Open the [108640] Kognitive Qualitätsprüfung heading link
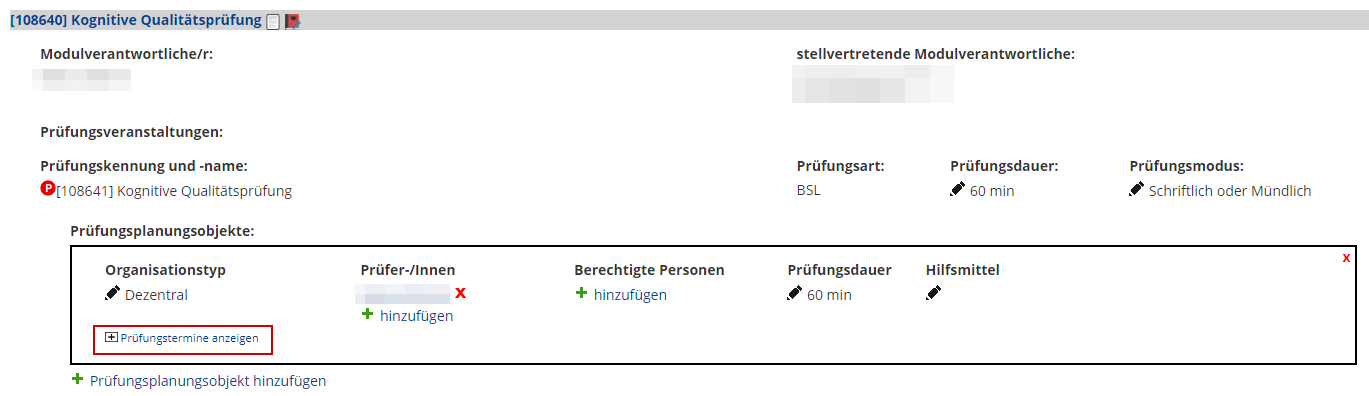The width and height of the screenshot is (1369, 396). [x=136, y=20]
